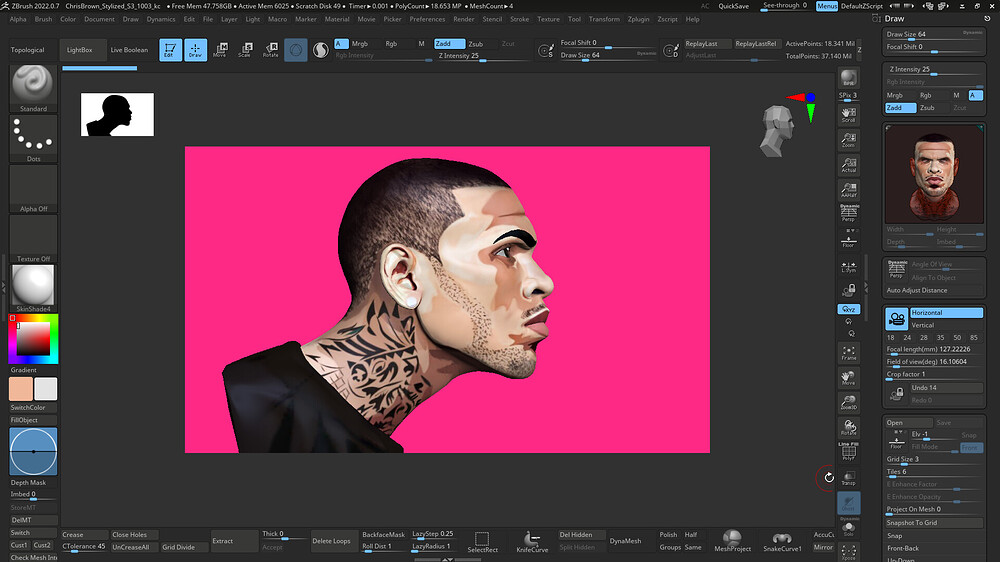Click the Snapshot To Grid button
Viewport: 1000px width, 562px height.
pyautogui.click(x=934, y=522)
